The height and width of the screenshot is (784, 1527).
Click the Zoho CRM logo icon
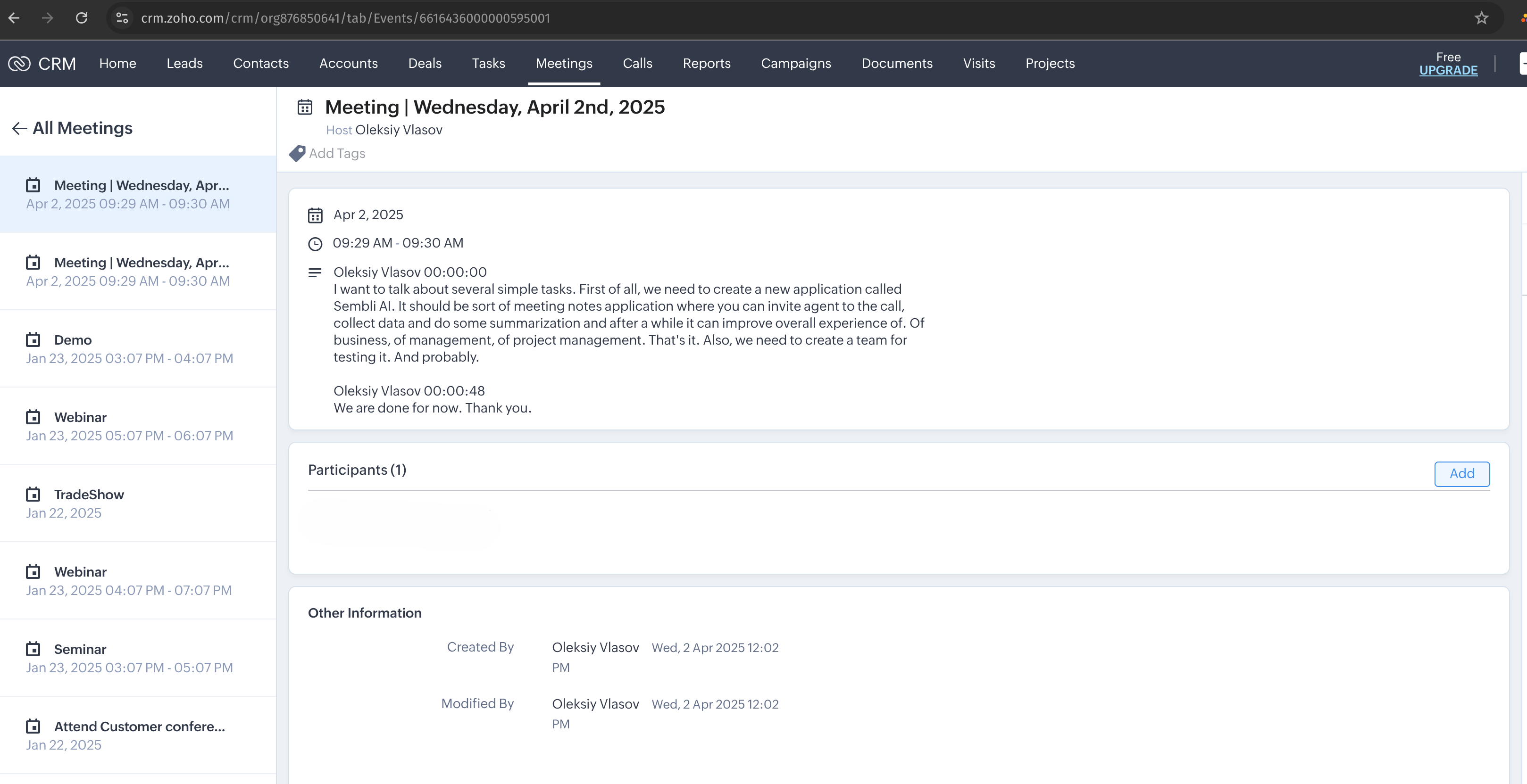coord(19,63)
